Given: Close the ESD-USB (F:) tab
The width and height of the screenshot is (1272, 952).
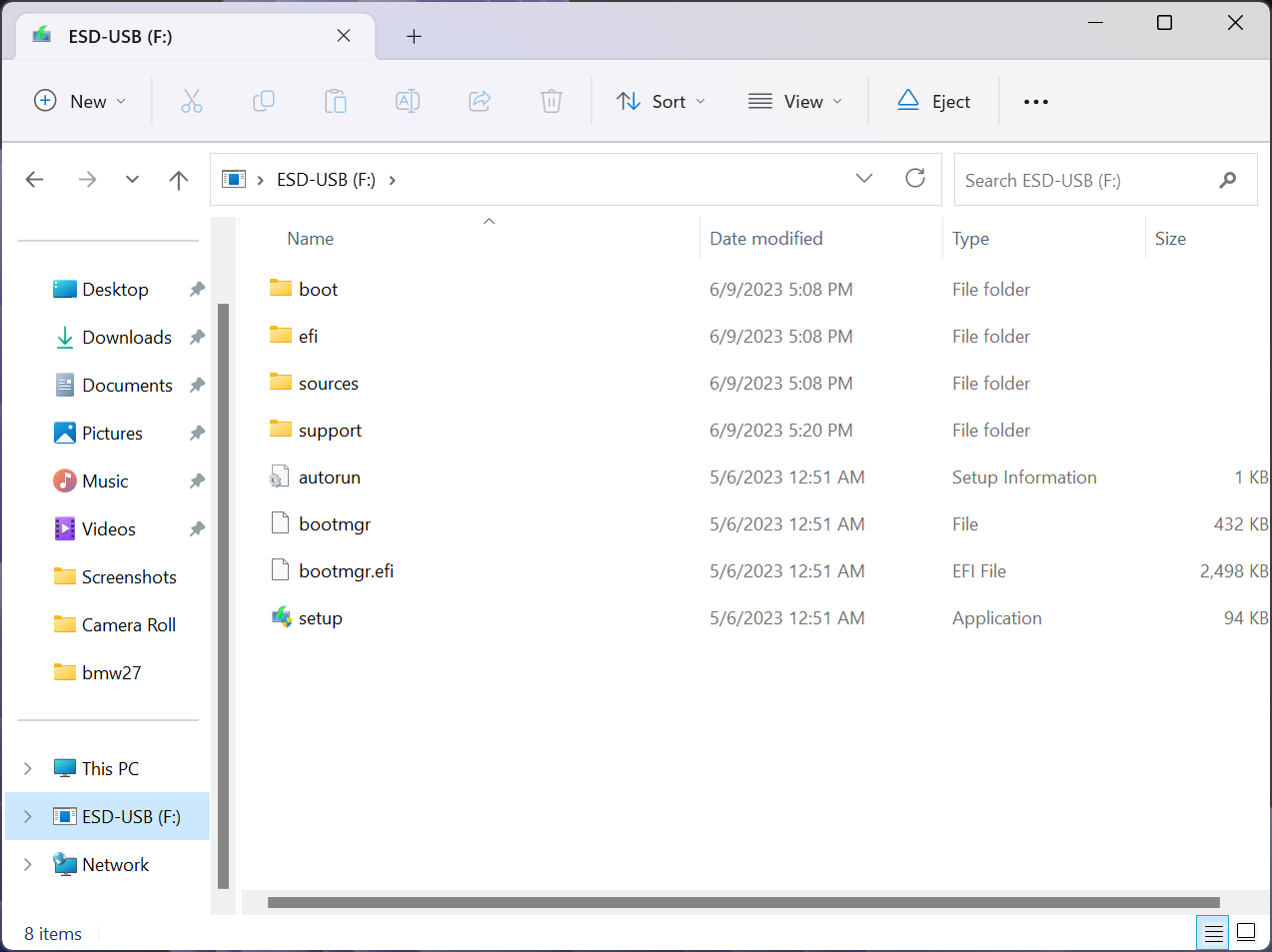Looking at the screenshot, I should pyautogui.click(x=344, y=36).
